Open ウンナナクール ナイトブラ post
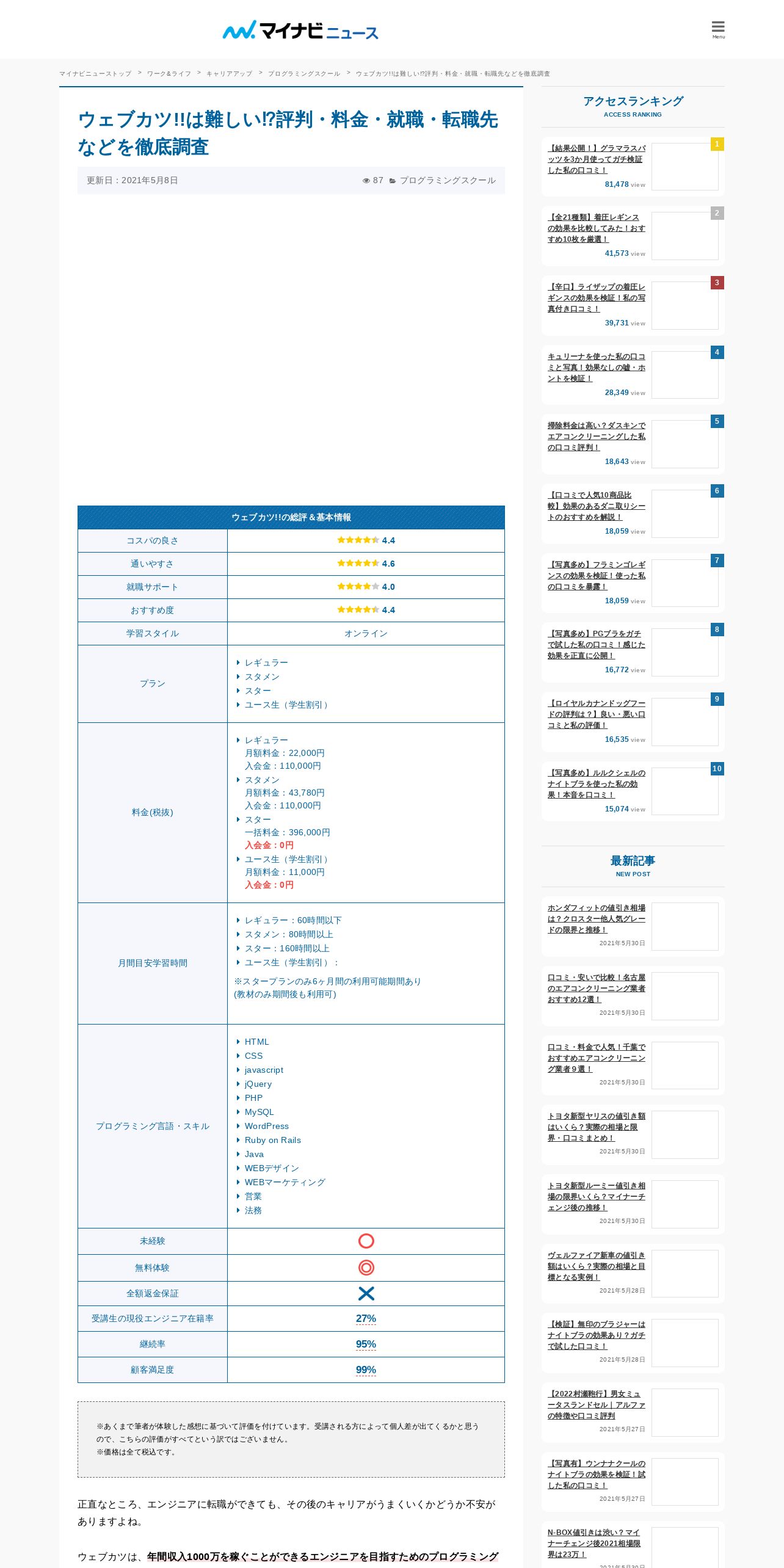This screenshot has width=784, height=1568. pyautogui.click(x=596, y=1475)
